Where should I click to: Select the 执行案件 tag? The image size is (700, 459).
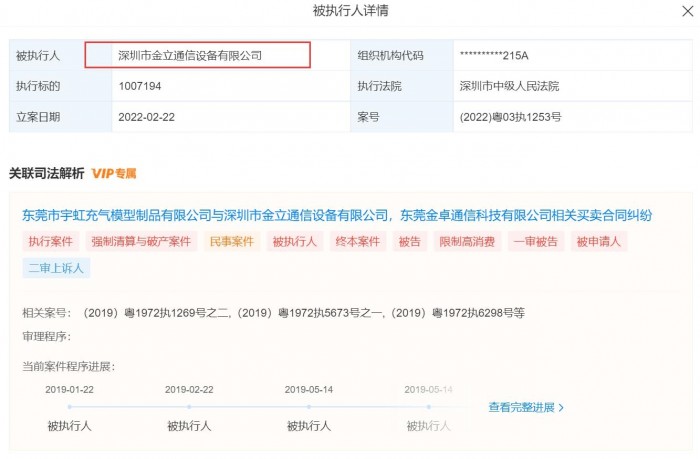[x=50, y=242]
